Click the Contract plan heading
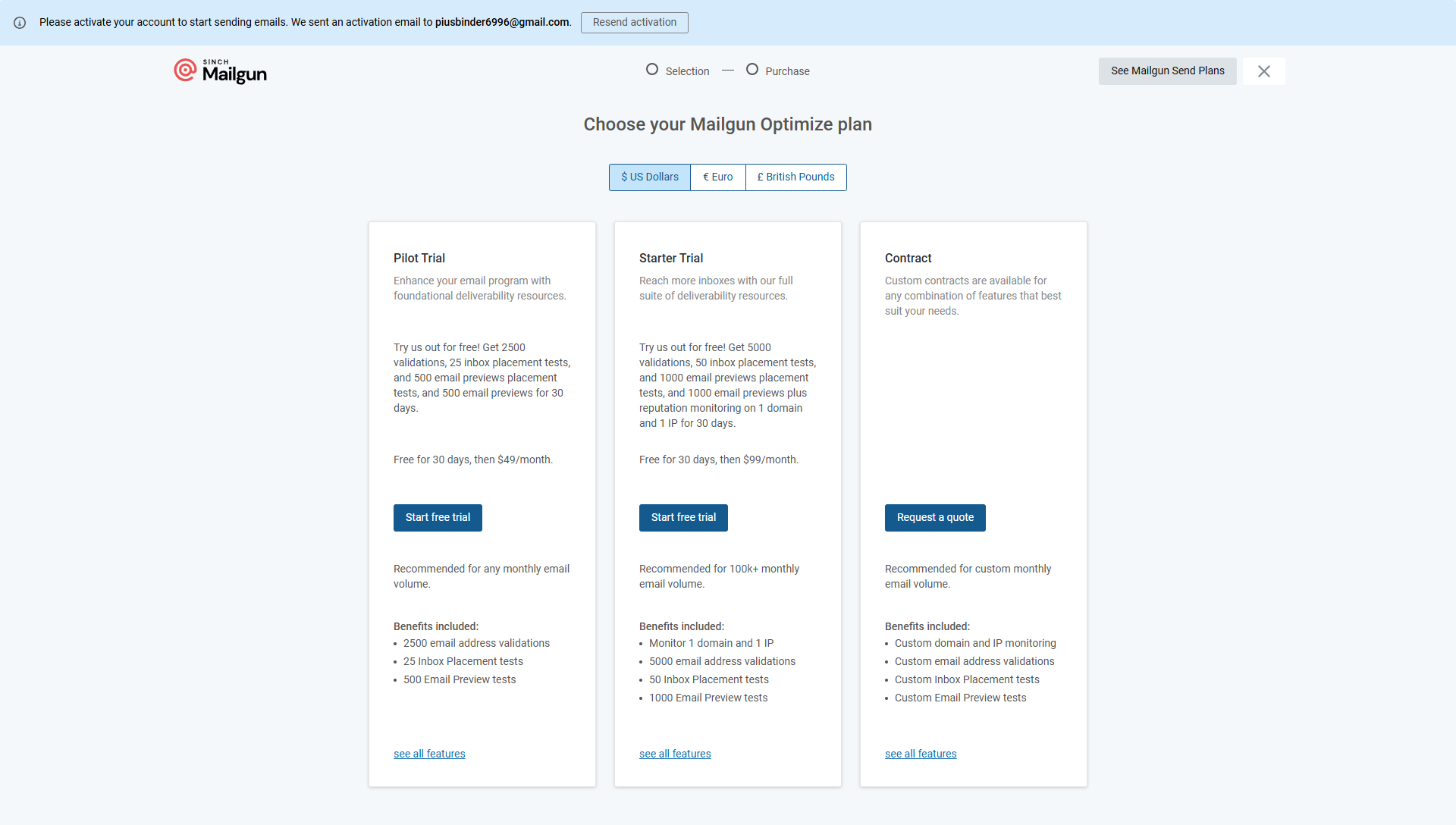This screenshot has height=825, width=1456. pos(908,259)
